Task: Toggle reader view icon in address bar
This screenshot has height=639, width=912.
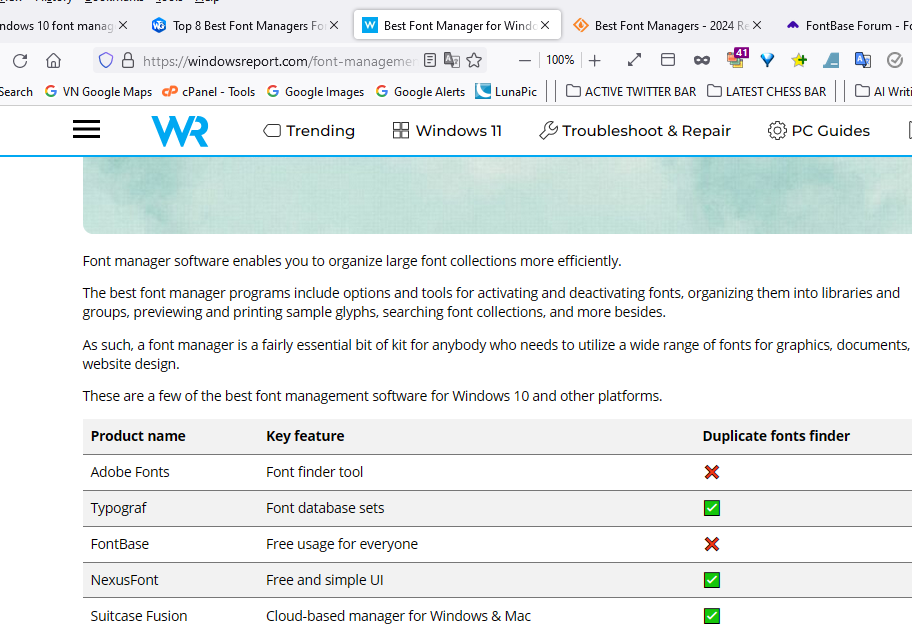Action: [430, 60]
